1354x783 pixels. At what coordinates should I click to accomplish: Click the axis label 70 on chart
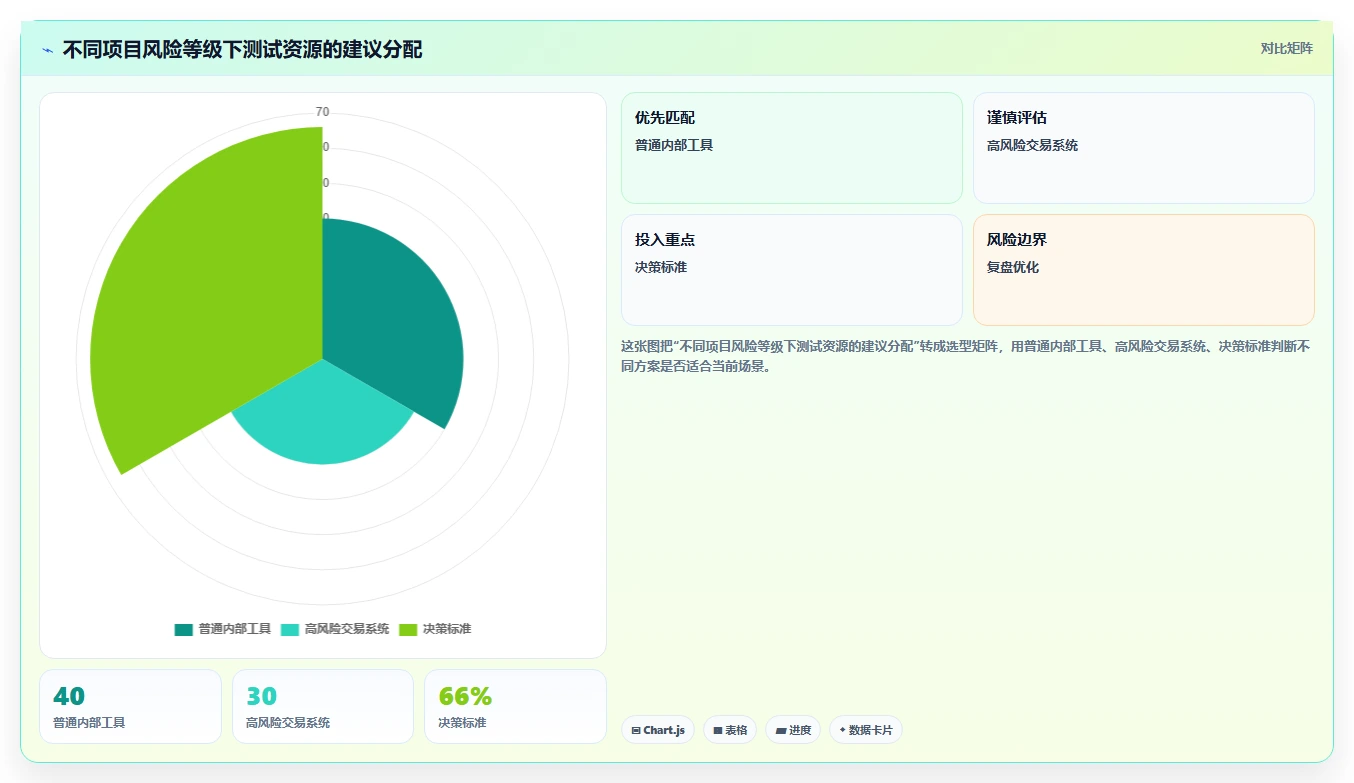point(322,112)
